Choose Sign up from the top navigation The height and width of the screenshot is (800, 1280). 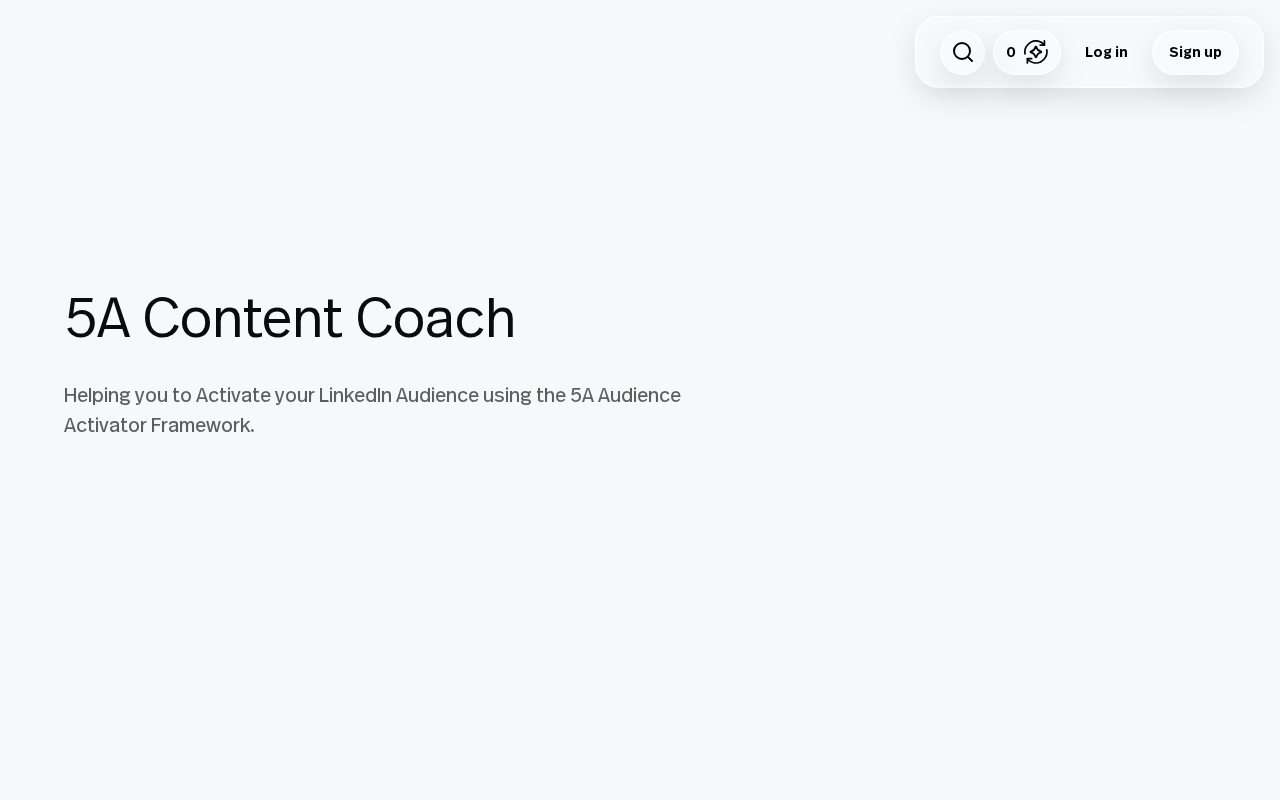[x=1195, y=52]
